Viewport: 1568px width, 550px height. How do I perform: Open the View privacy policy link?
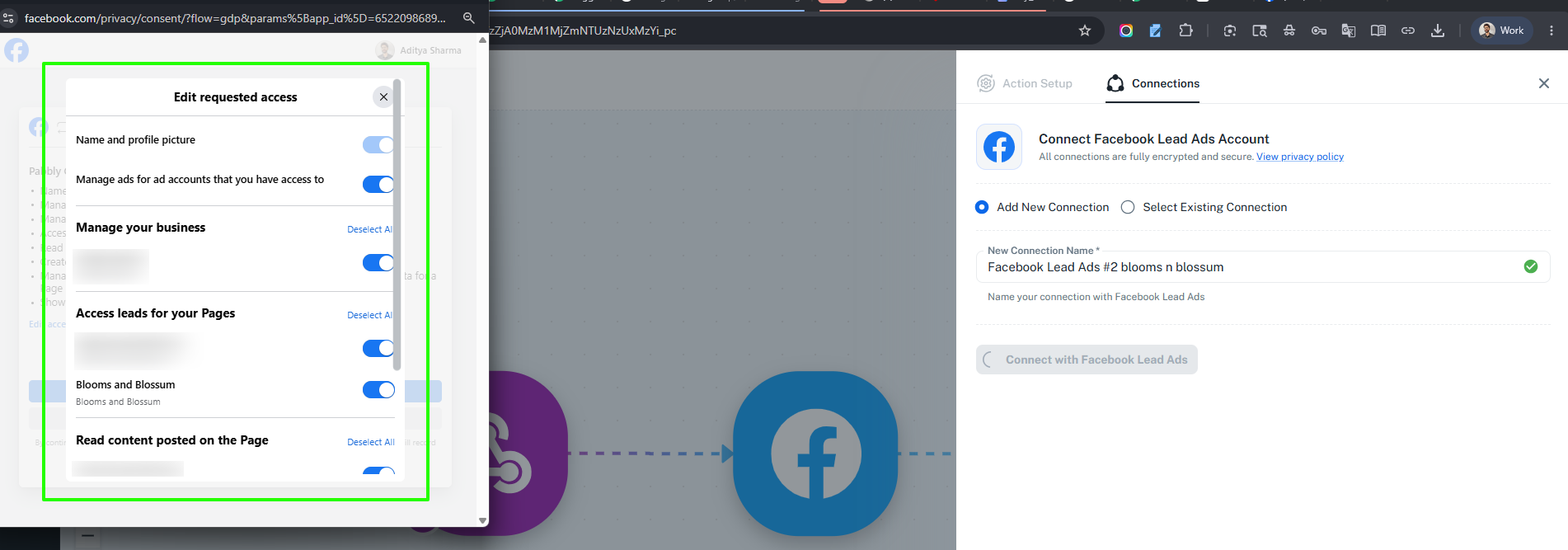click(1300, 157)
